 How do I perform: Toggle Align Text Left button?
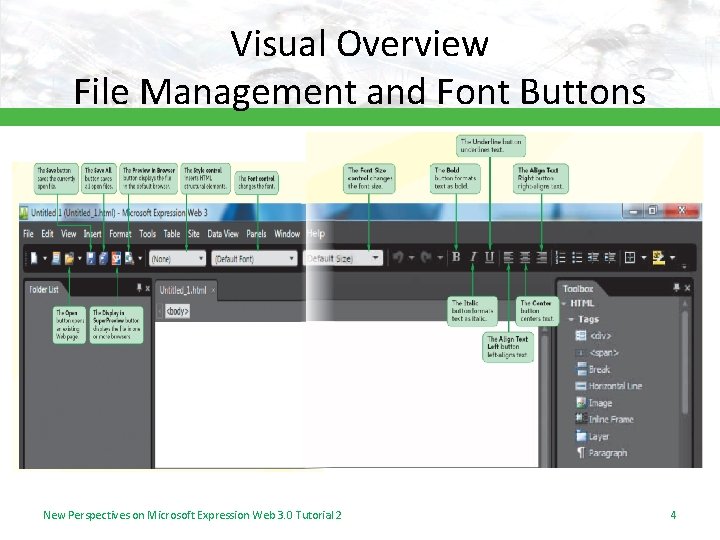click(x=508, y=258)
